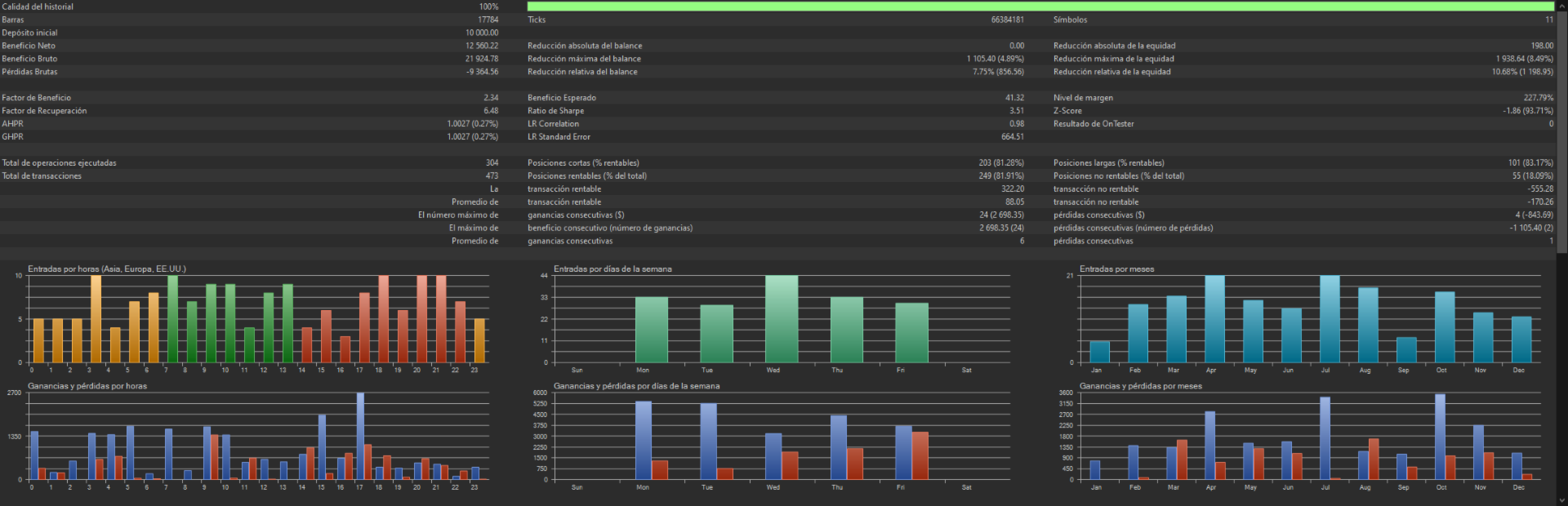Screen dimensions: 1568x506
Task: Select the average losing trade value '-170.26'
Action: [1540, 202]
